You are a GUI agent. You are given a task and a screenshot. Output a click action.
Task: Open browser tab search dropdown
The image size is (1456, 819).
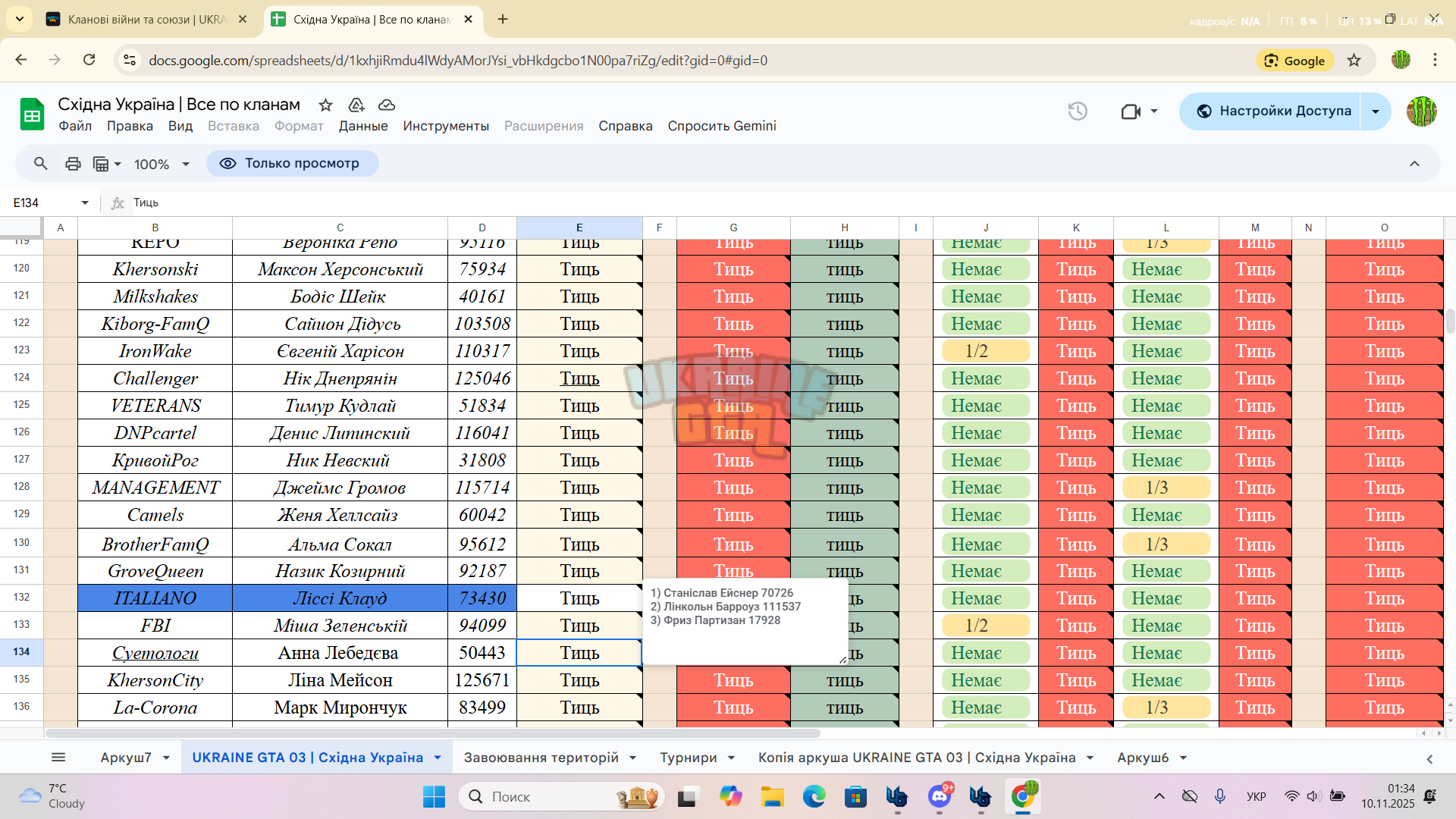coord(19,19)
